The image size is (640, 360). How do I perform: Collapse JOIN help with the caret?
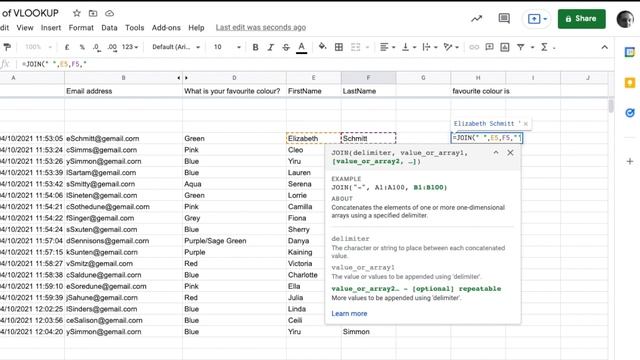(496, 153)
